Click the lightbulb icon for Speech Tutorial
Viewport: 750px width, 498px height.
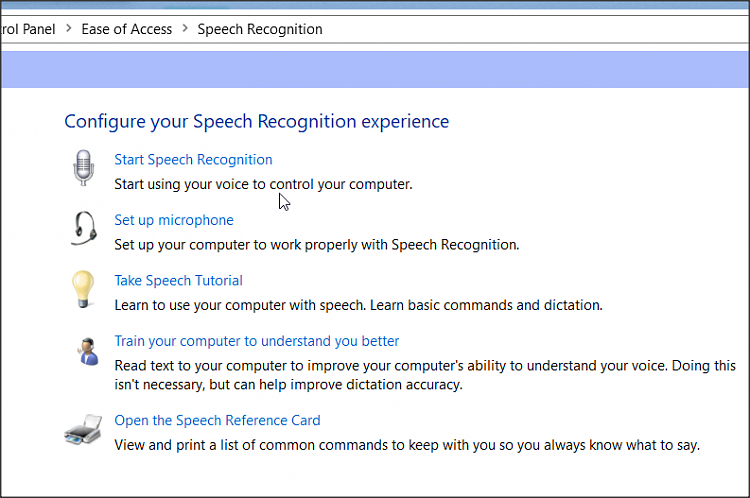[82, 289]
